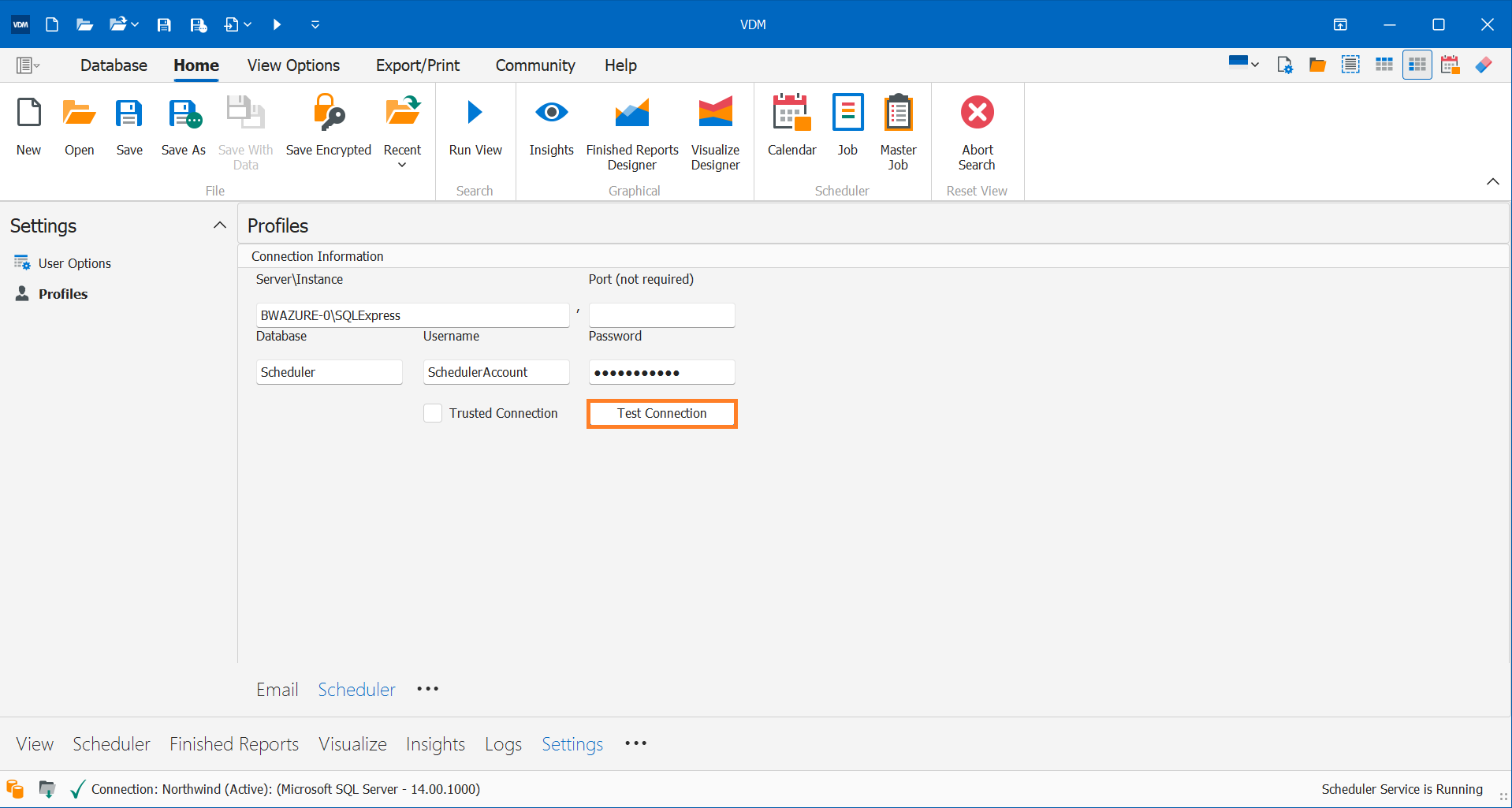The image size is (1512, 808).
Task: Click the Save ribbon button
Action: [x=129, y=126]
